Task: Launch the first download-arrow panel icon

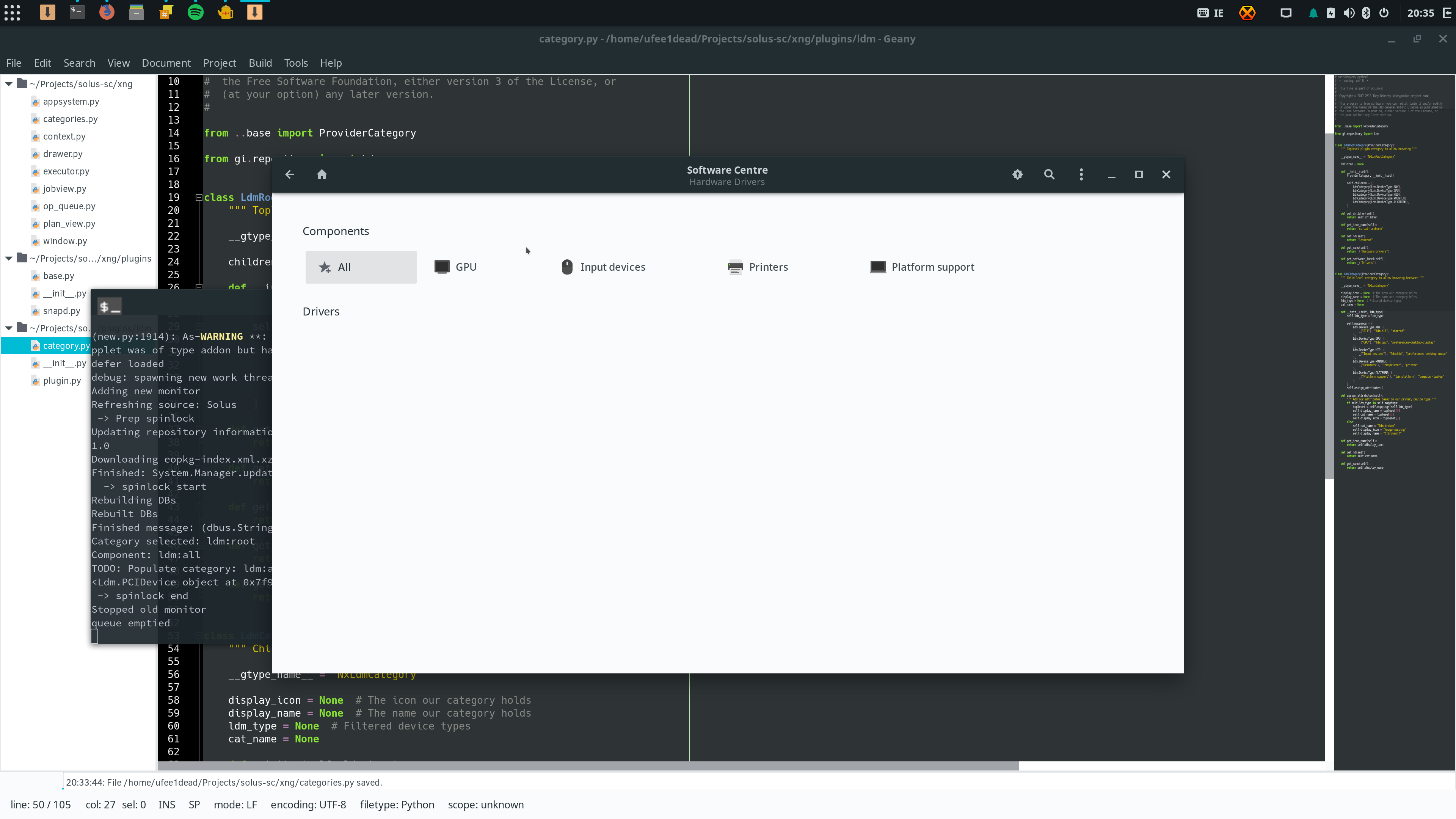Action: pyautogui.click(x=47, y=13)
